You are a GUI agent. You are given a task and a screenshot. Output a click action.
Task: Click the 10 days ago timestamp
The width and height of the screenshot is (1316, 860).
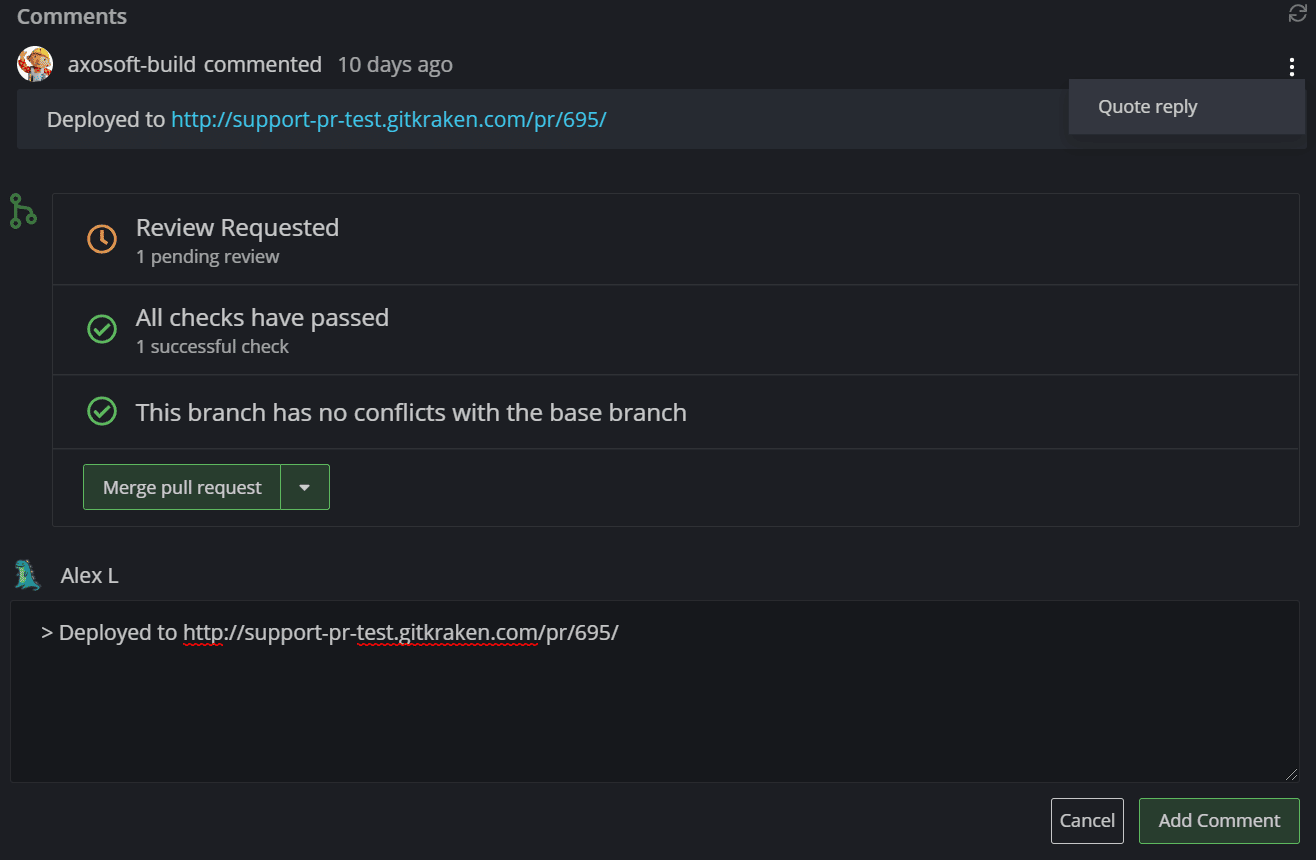394,64
